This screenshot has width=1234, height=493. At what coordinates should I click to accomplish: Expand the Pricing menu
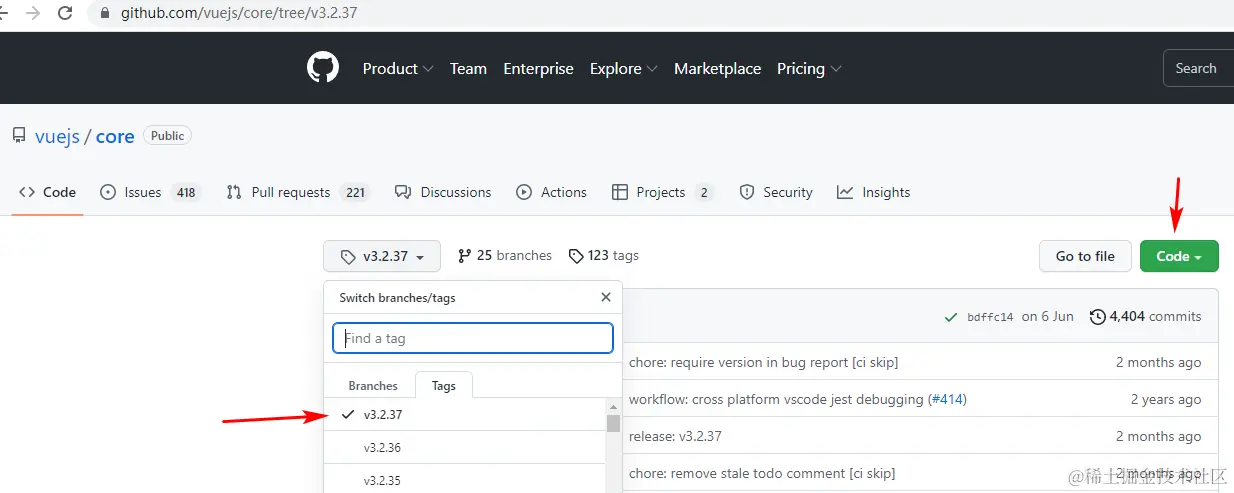coord(809,69)
